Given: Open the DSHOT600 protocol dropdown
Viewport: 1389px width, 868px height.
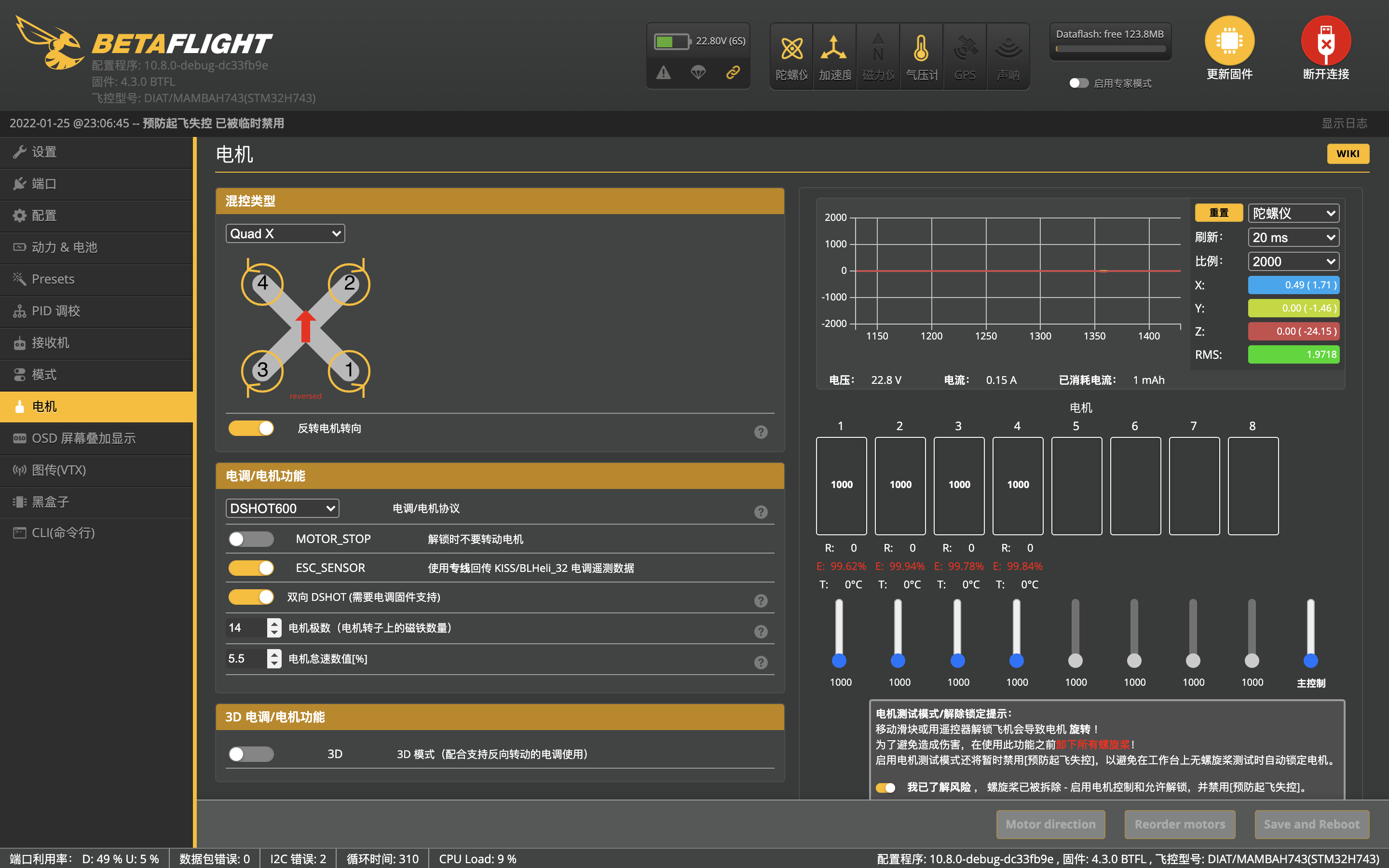Looking at the screenshot, I should [x=282, y=509].
